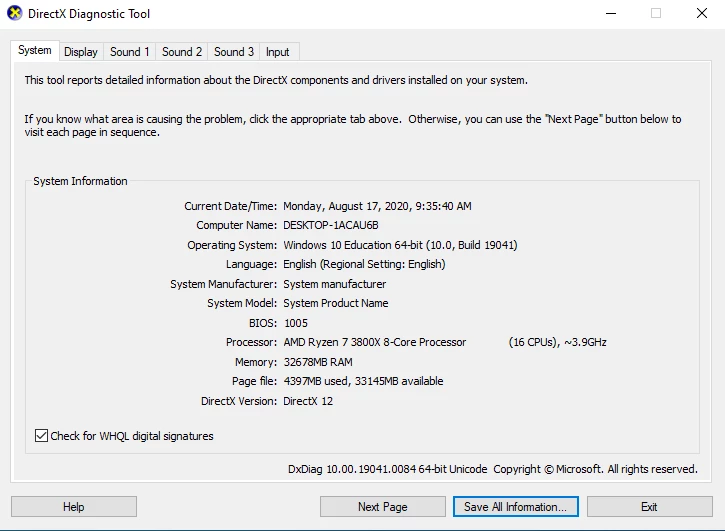Click the Language value English text
Viewport: 725px width, 531px height.
coord(364,264)
